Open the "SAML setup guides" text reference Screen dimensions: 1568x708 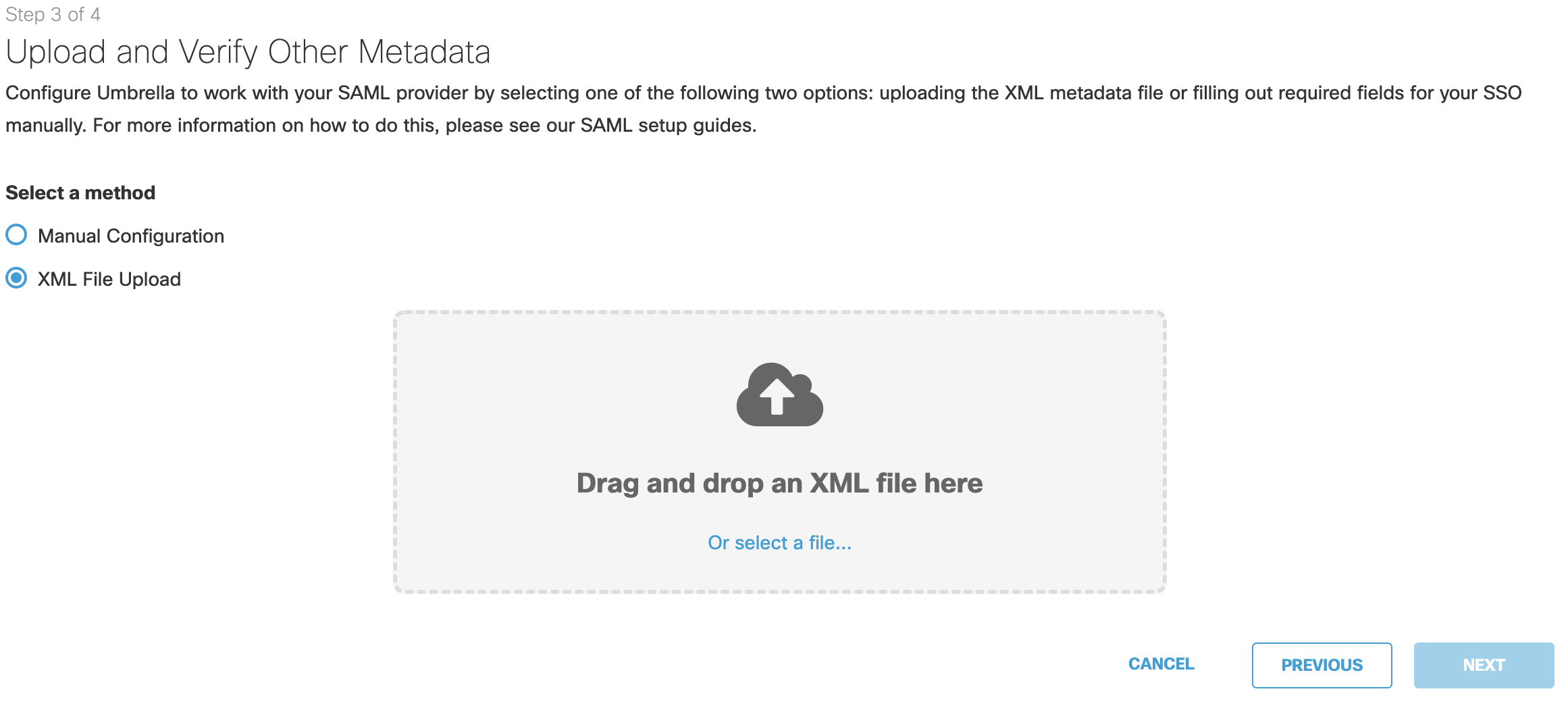(x=667, y=125)
